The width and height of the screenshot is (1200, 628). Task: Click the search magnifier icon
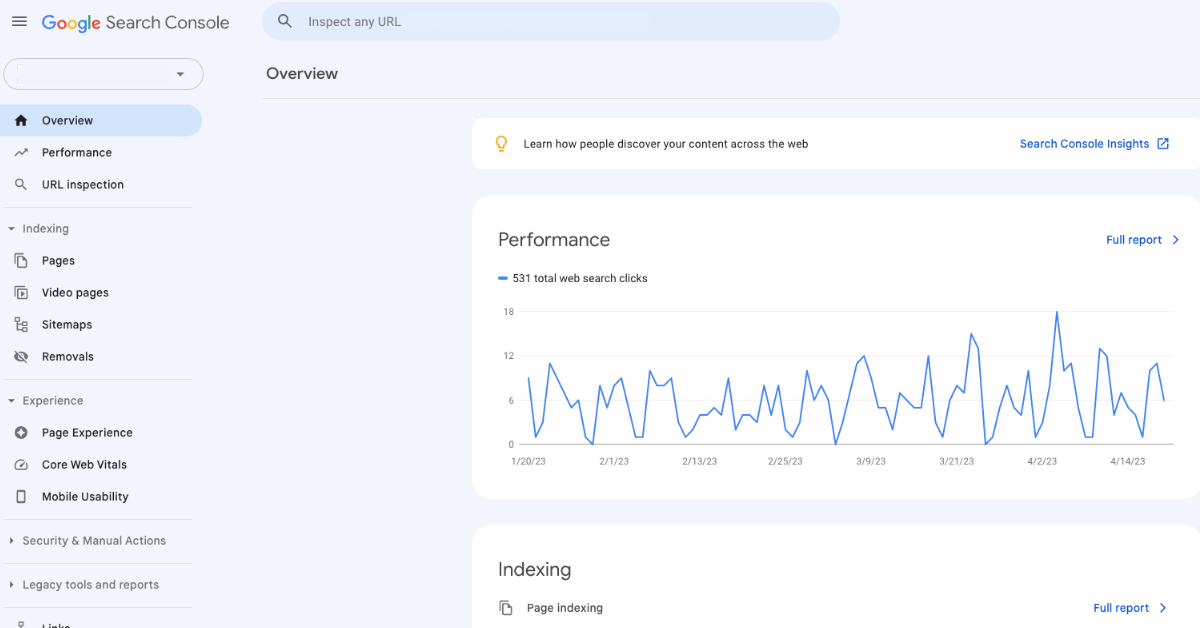[x=285, y=21]
